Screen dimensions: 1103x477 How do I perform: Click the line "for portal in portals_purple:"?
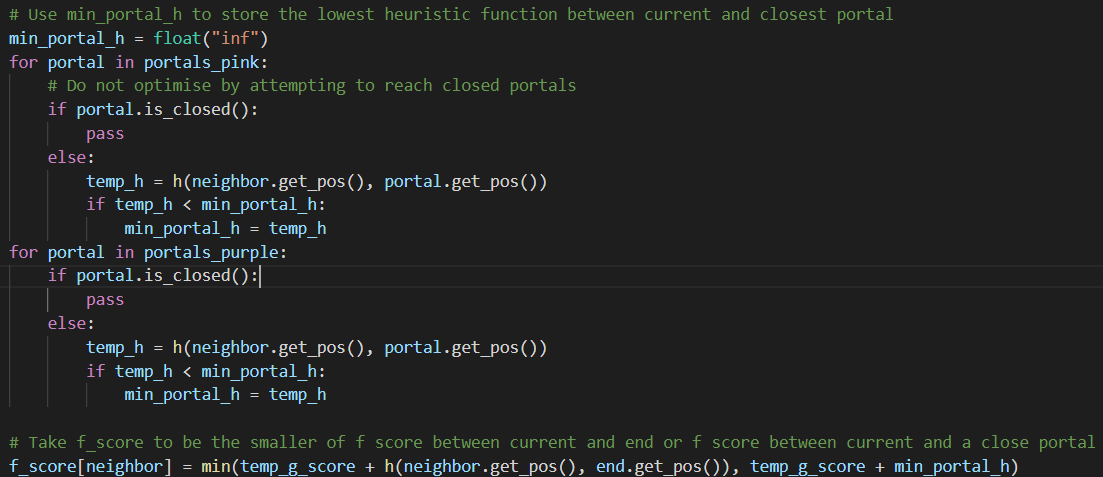pos(148,252)
